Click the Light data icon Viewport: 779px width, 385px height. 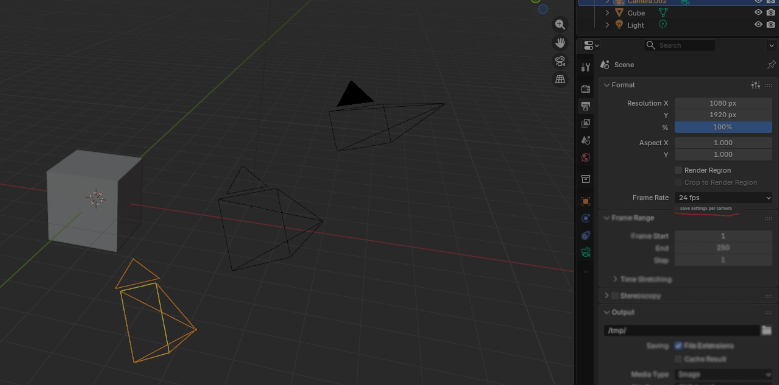pyautogui.click(x=663, y=24)
